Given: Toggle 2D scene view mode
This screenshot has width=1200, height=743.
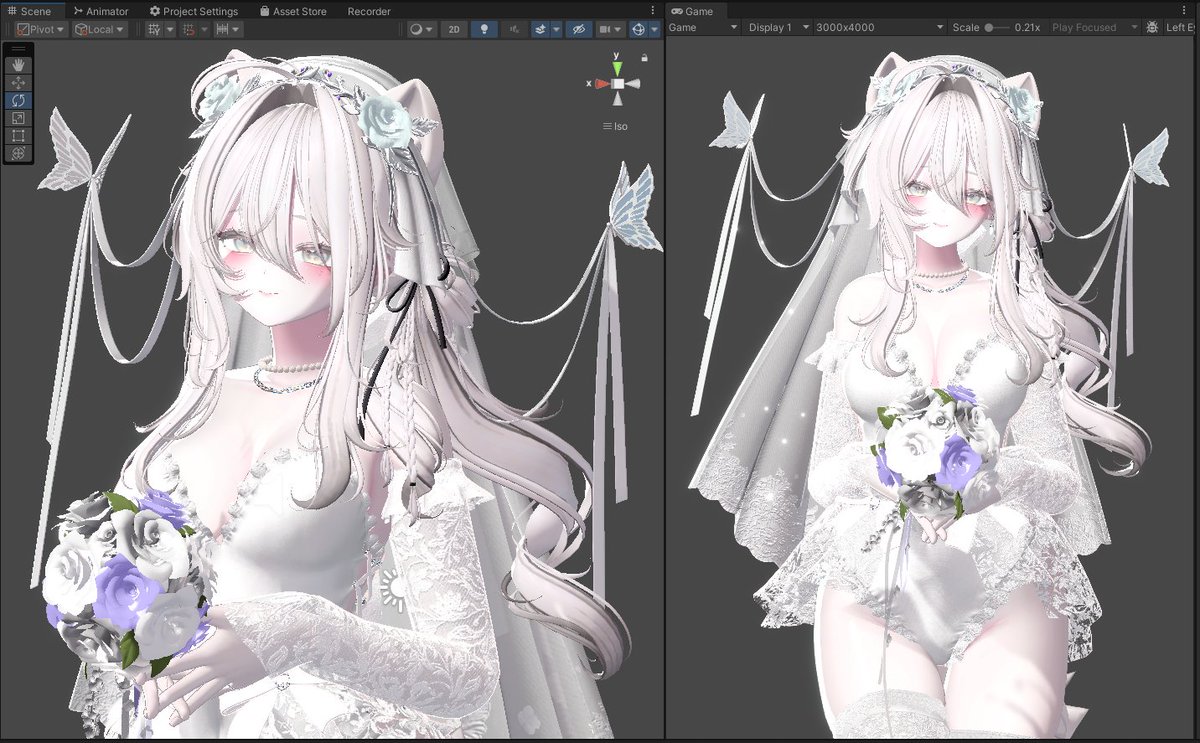Looking at the screenshot, I should [454, 29].
